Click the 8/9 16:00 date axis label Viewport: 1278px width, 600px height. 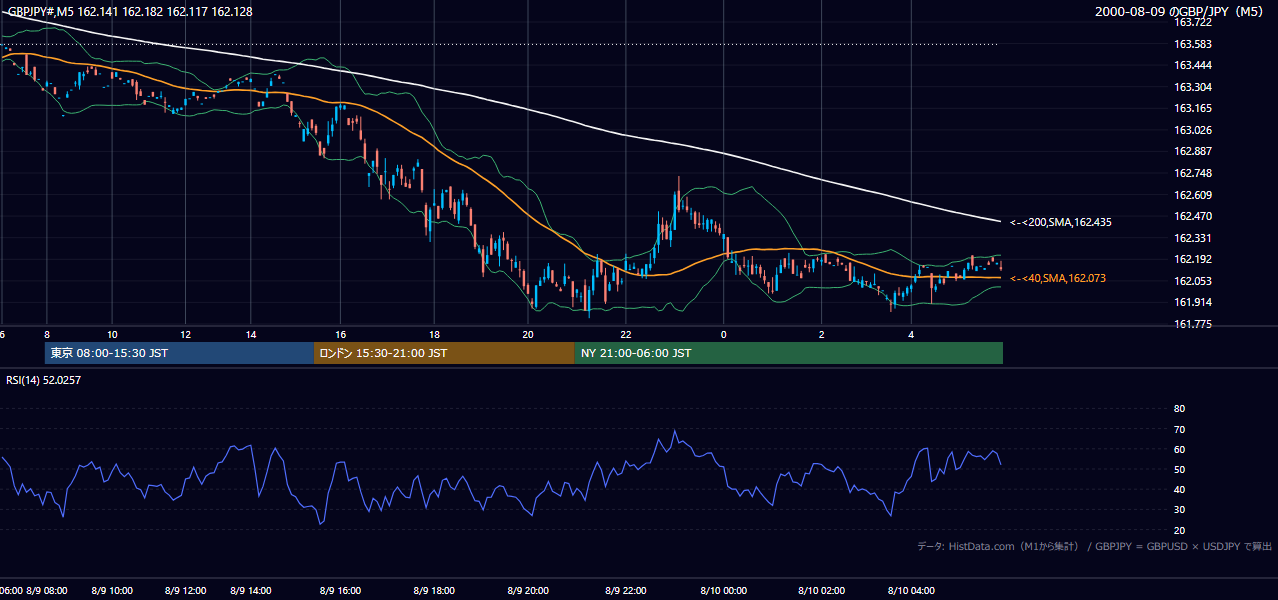click(x=341, y=591)
